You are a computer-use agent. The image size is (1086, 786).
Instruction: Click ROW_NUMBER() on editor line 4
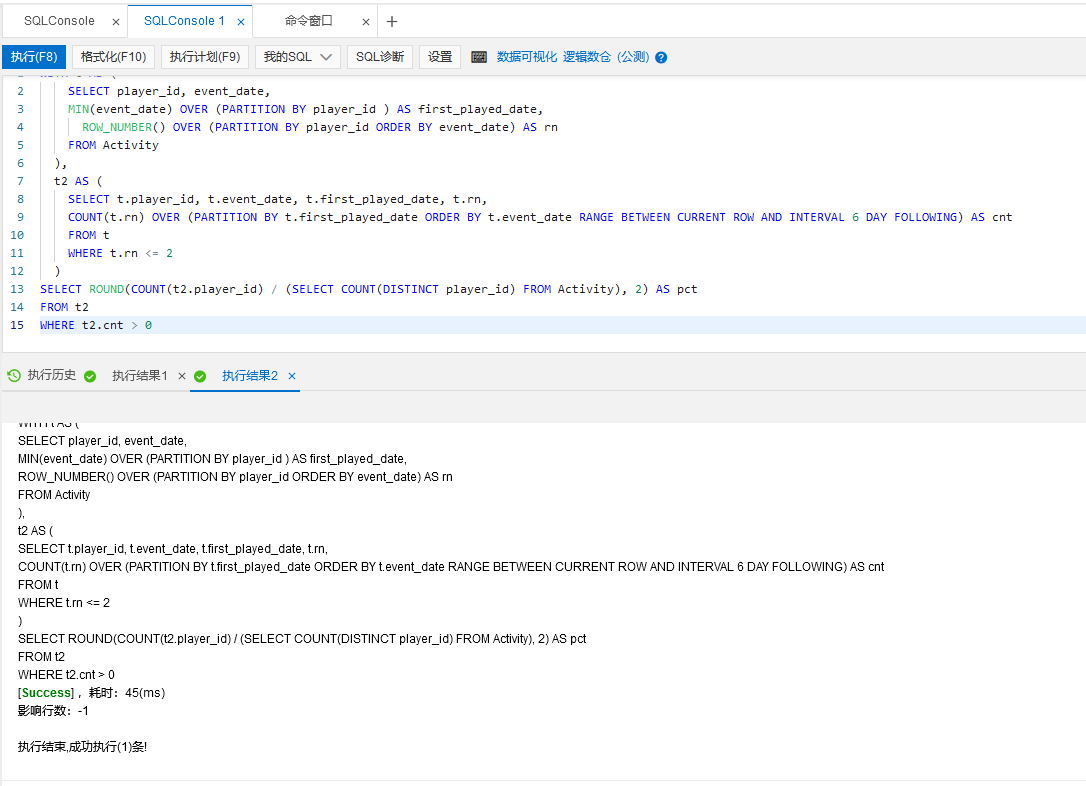pos(124,127)
